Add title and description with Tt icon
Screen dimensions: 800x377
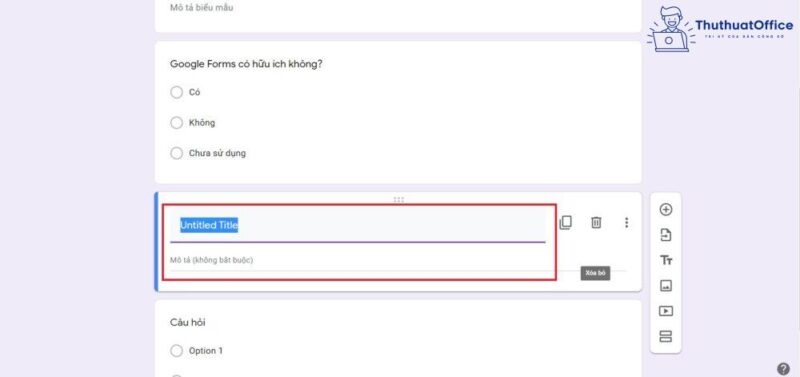(x=666, y=261)
